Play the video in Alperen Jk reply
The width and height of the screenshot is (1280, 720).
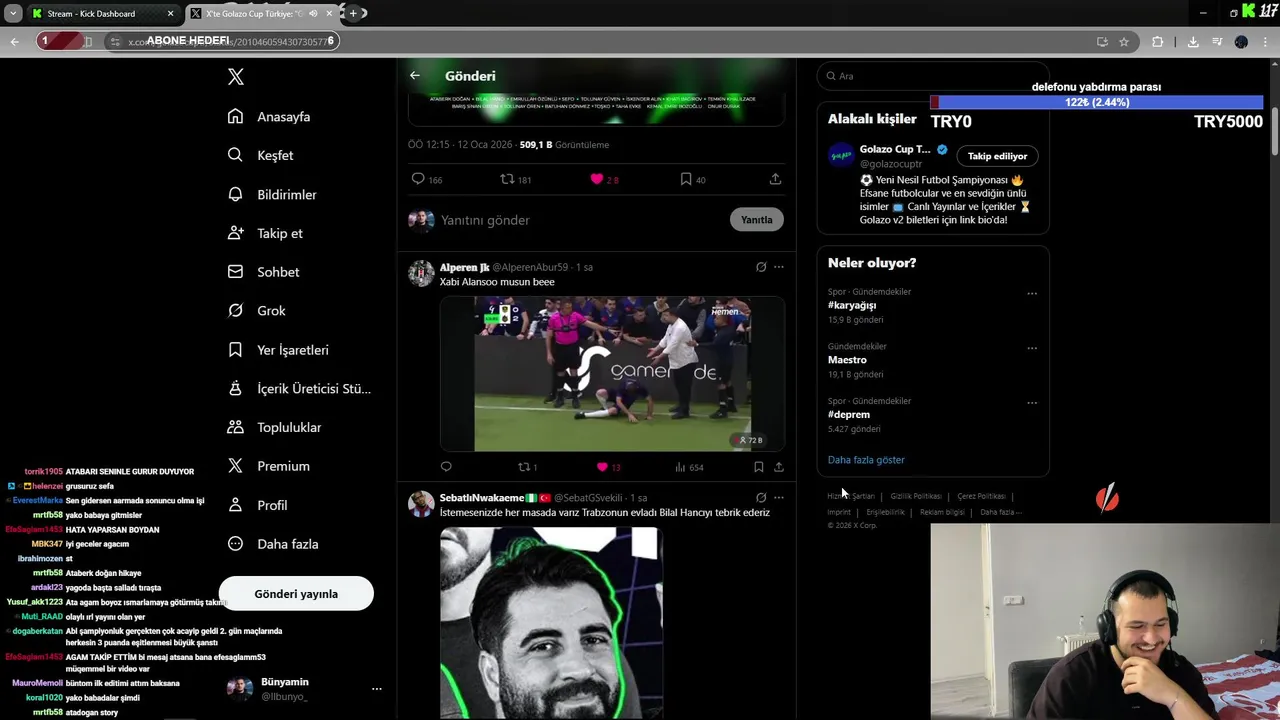tap(612, 374)
